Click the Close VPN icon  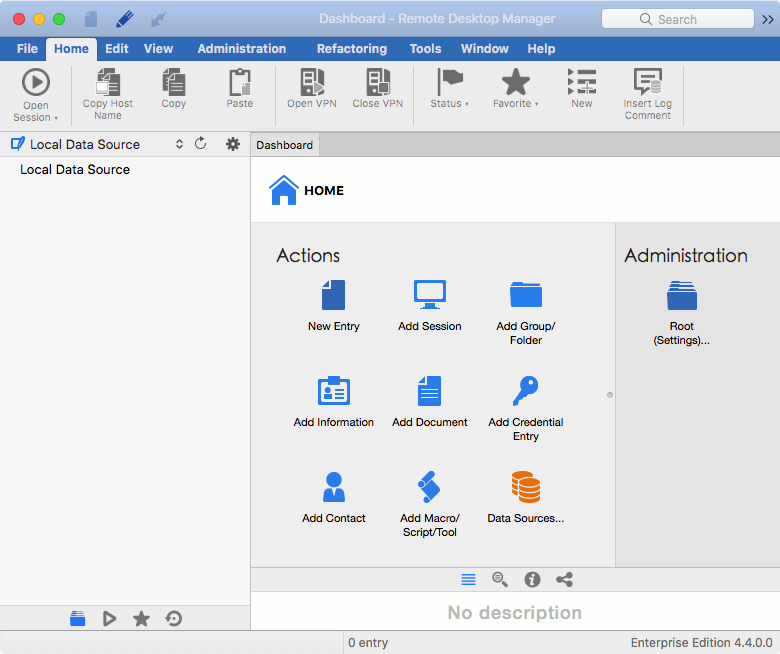(378, 82)
